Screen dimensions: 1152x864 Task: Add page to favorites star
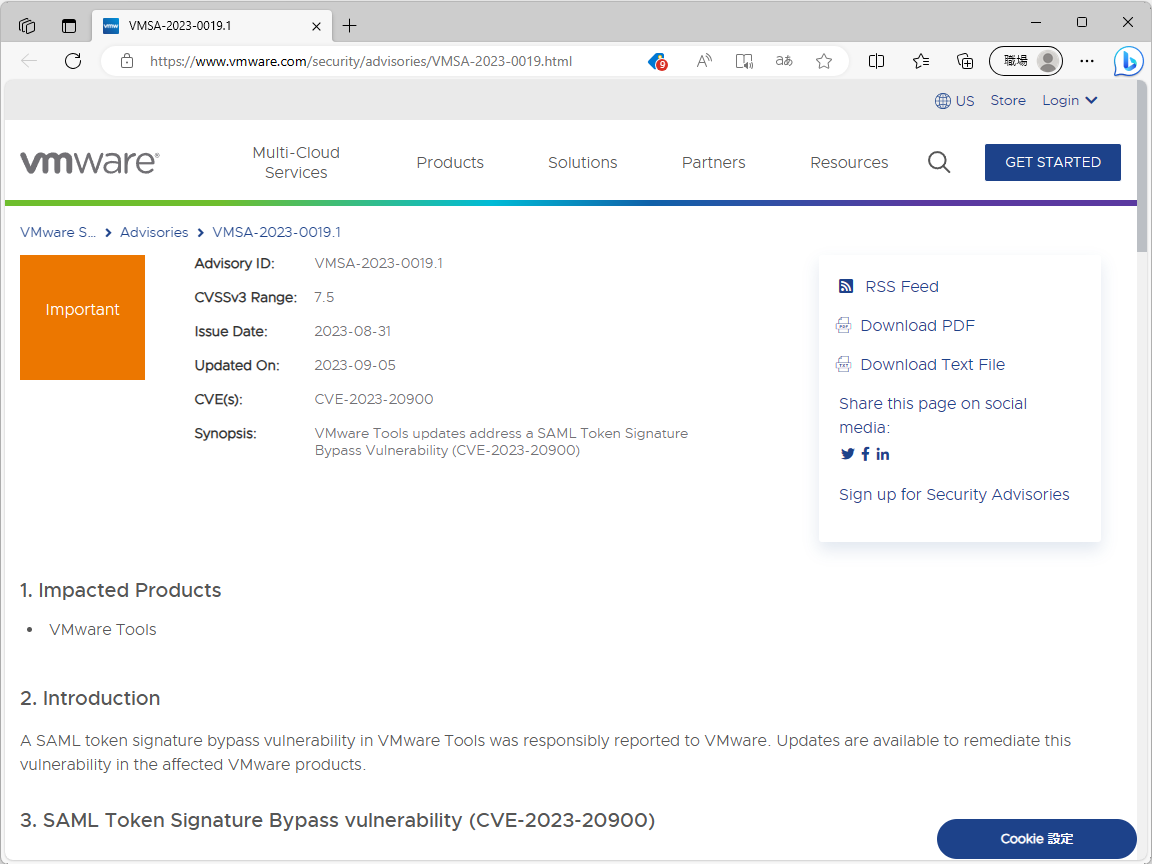coord(824,61)
